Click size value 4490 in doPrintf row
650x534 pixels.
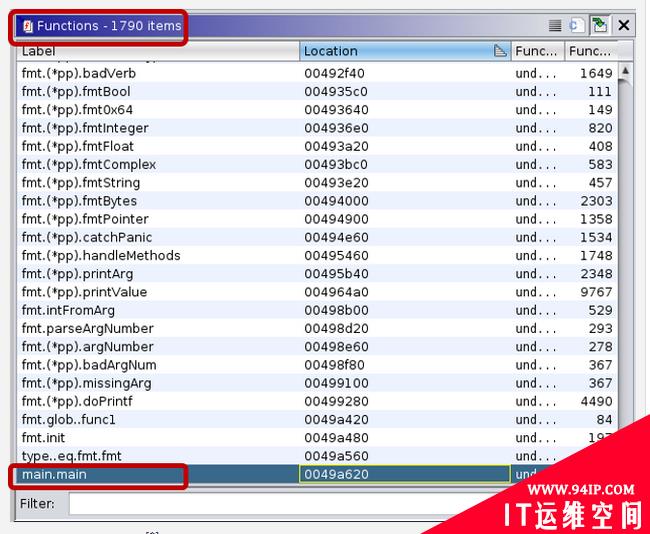click(x=596, y=402)
